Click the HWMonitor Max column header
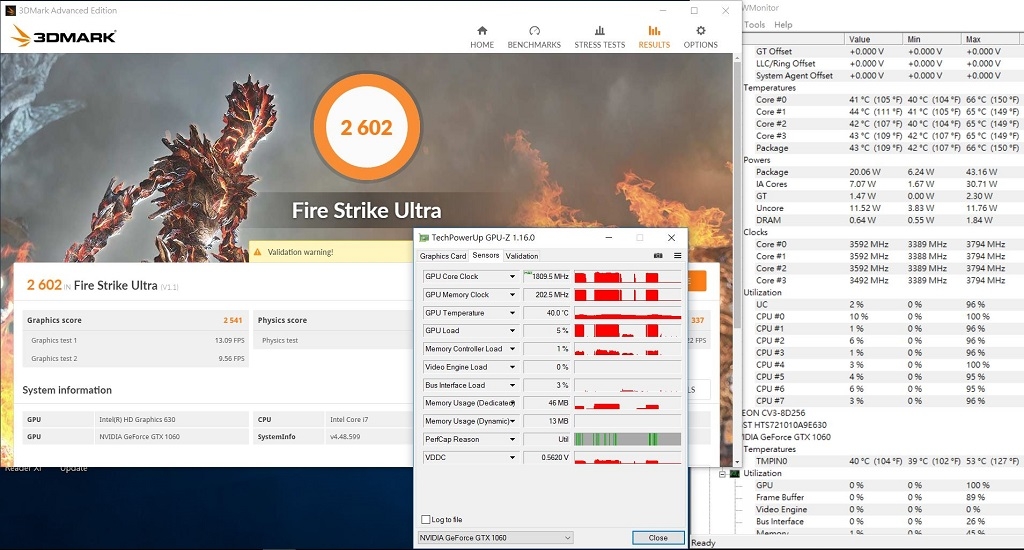The image size is (1024, 550). pos(991,39)
